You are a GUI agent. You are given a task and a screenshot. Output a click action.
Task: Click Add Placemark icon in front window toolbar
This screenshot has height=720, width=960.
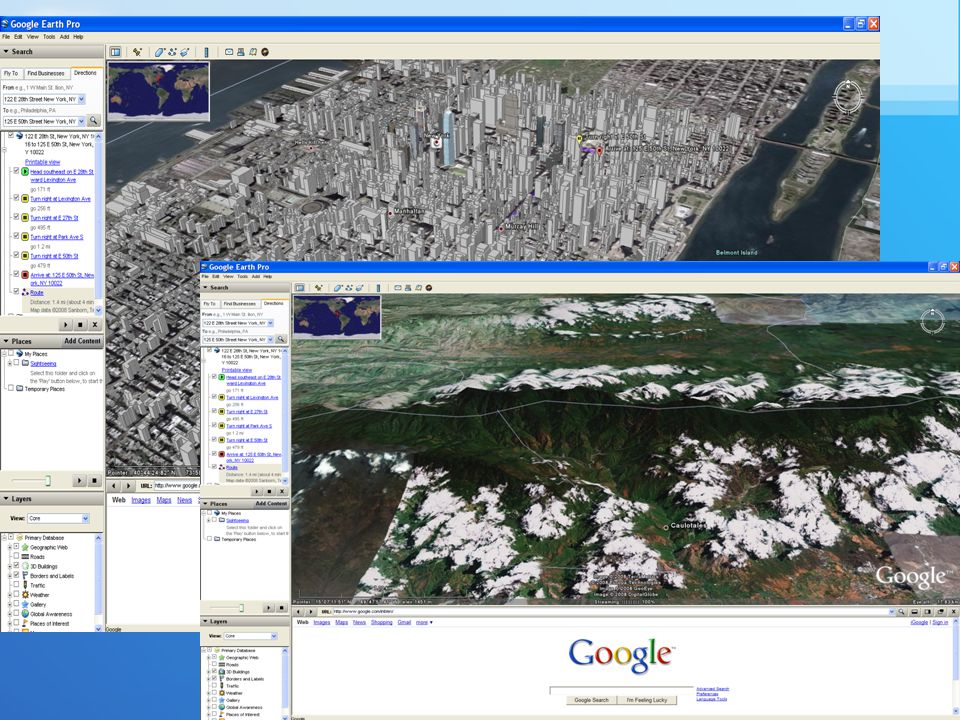click(318, 287)
